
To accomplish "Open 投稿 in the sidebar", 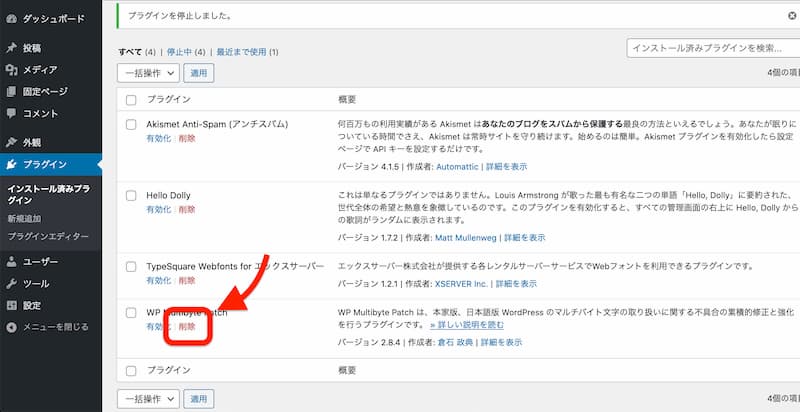I will click(32, 48).
